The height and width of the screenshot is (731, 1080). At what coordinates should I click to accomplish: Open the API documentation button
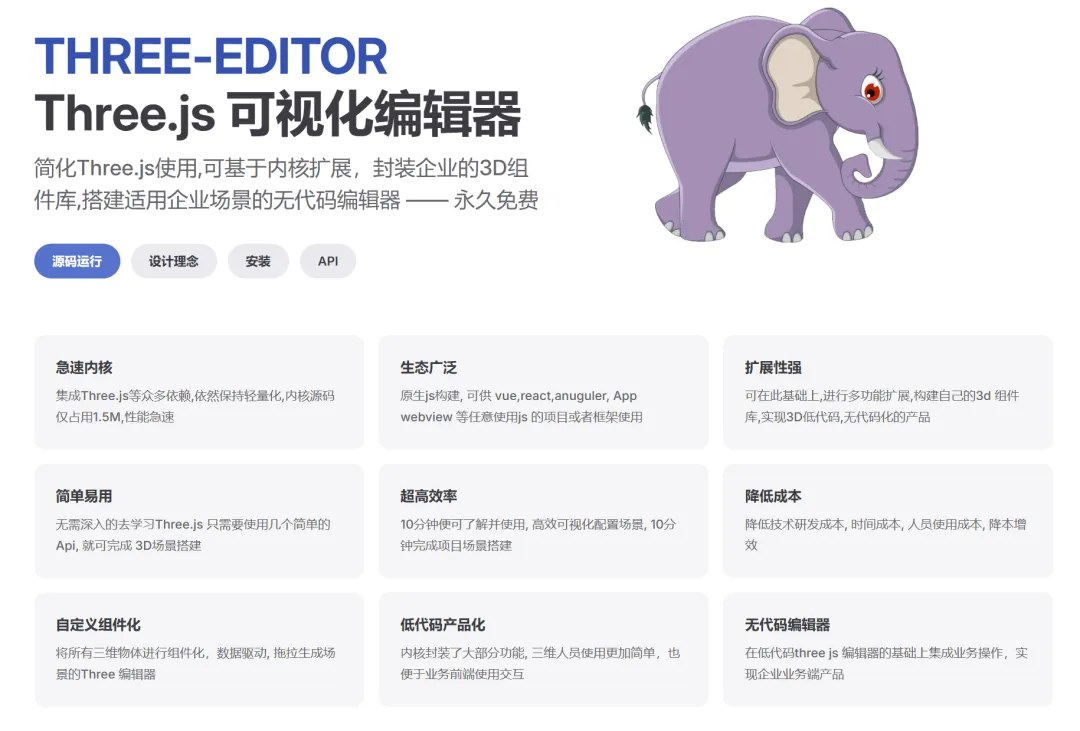point(328,261)
